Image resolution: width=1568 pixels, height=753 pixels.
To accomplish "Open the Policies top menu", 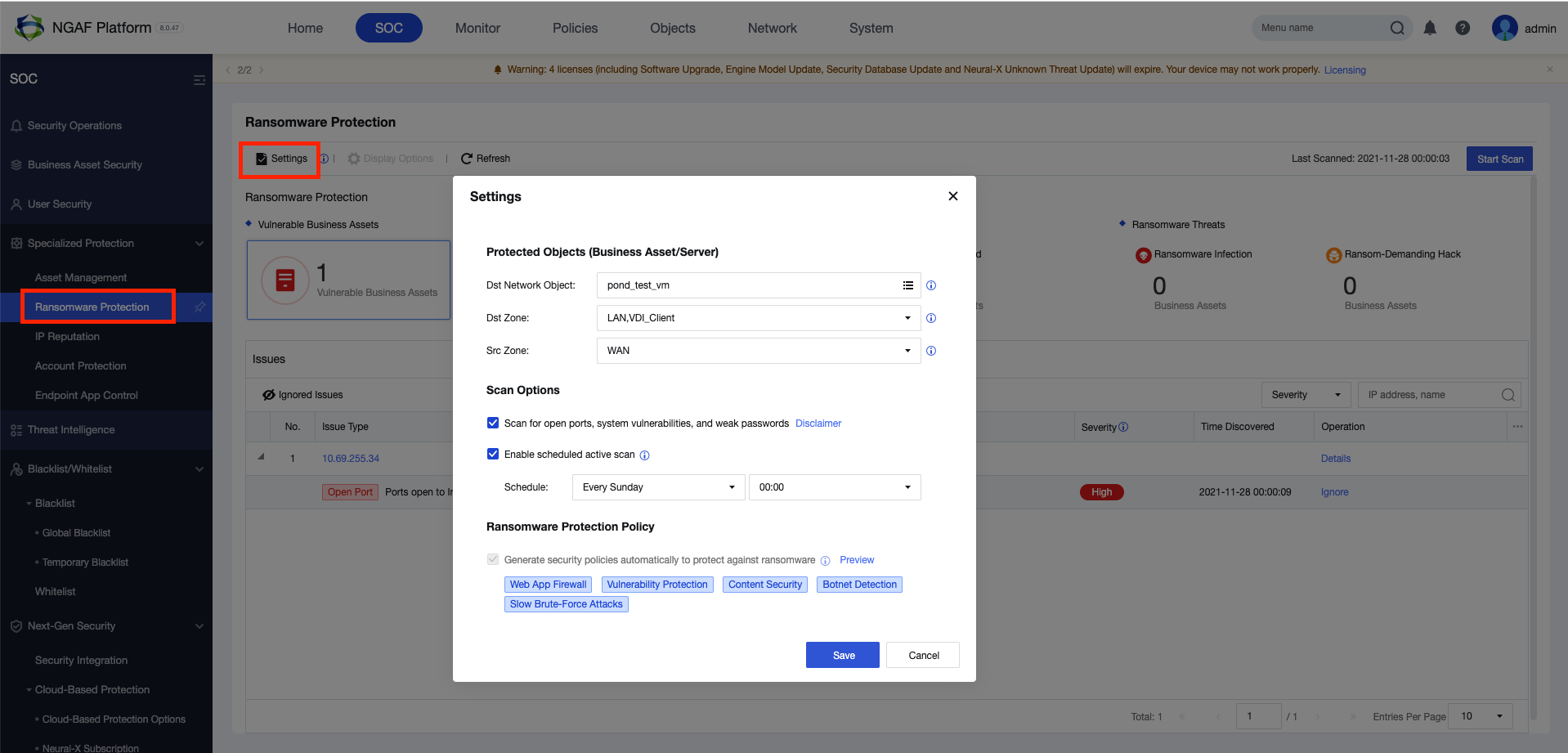I will 575,28.
